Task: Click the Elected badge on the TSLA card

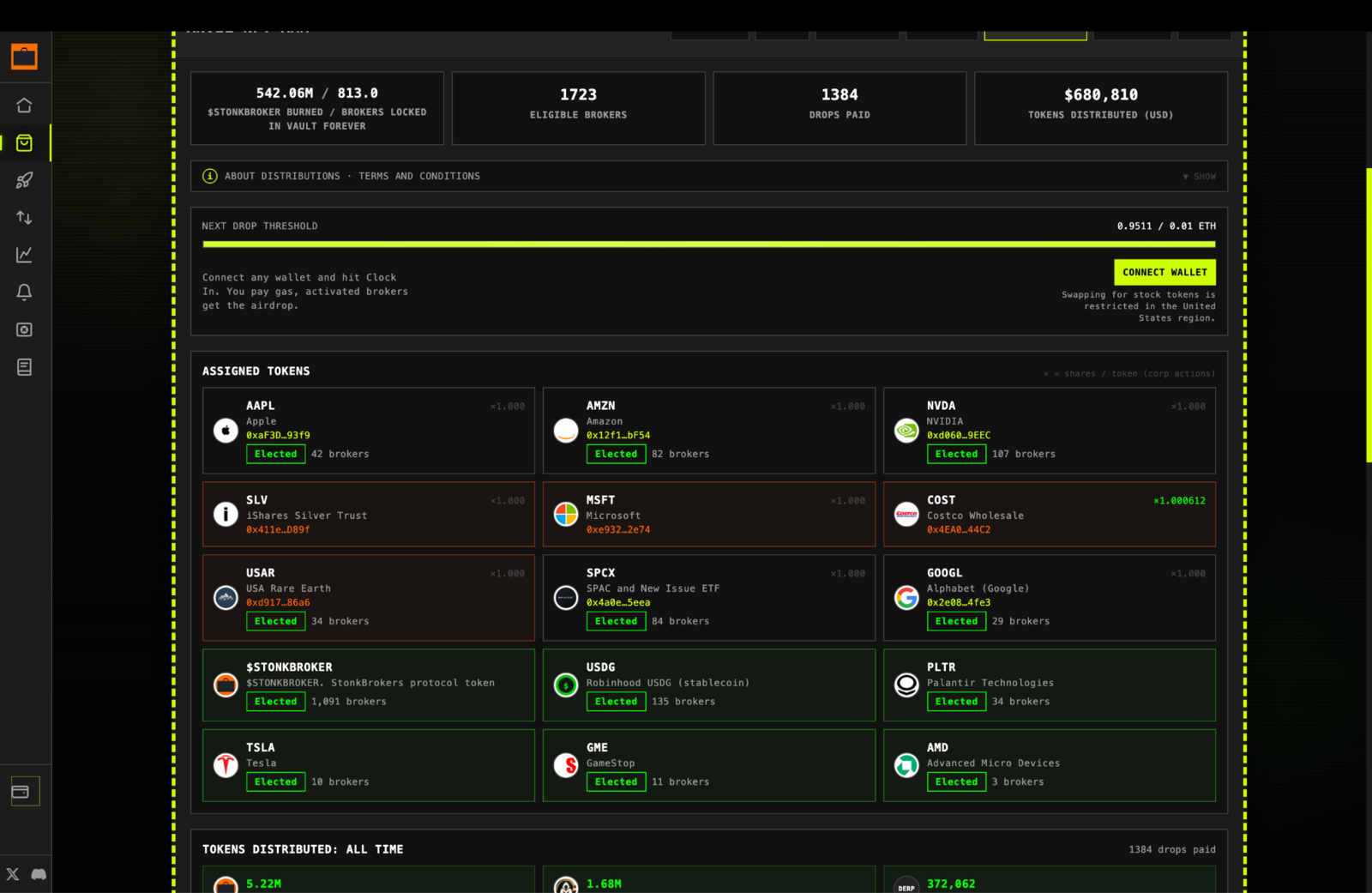Action: [x=275, y=781]
